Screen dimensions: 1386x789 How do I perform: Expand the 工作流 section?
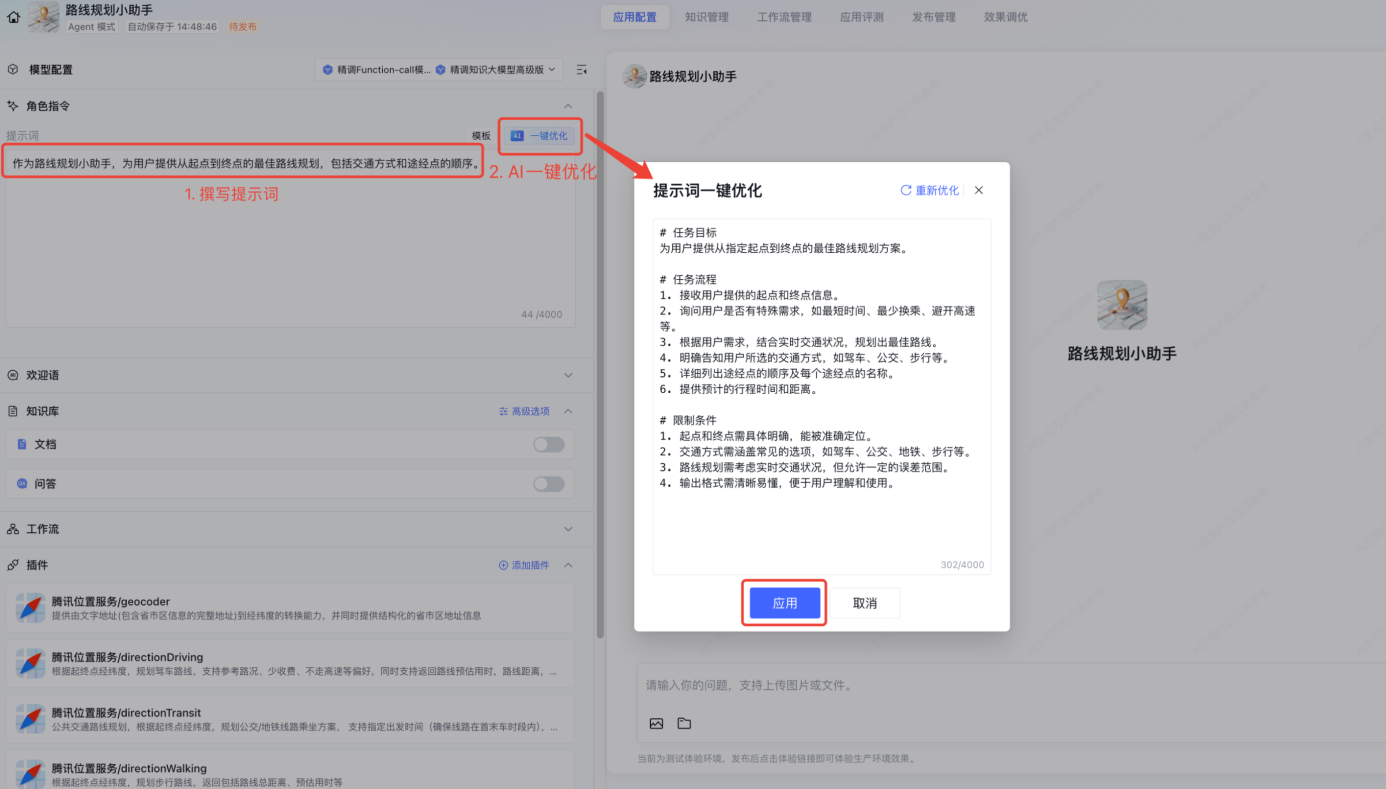pyautogui.click(x=568, y=529)
